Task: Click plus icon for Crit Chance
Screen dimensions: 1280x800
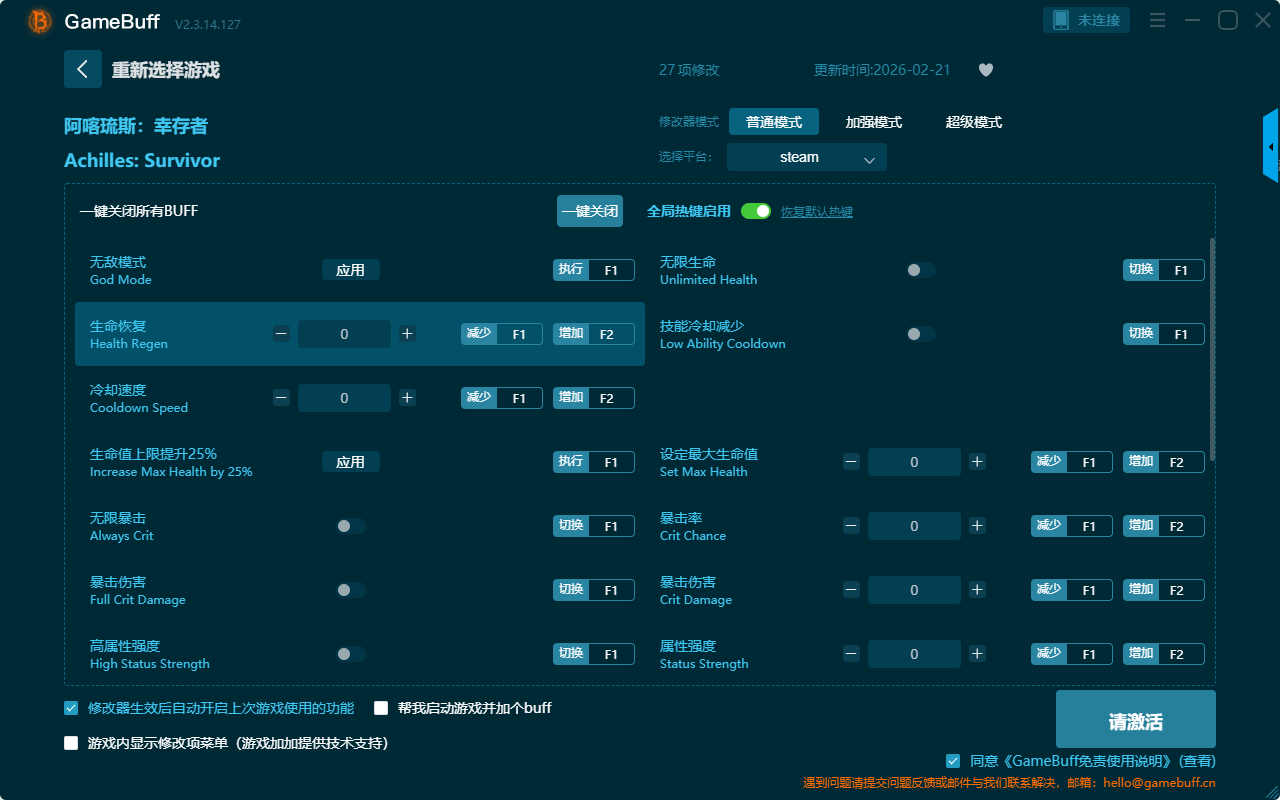Action: [x=977, y=526]
